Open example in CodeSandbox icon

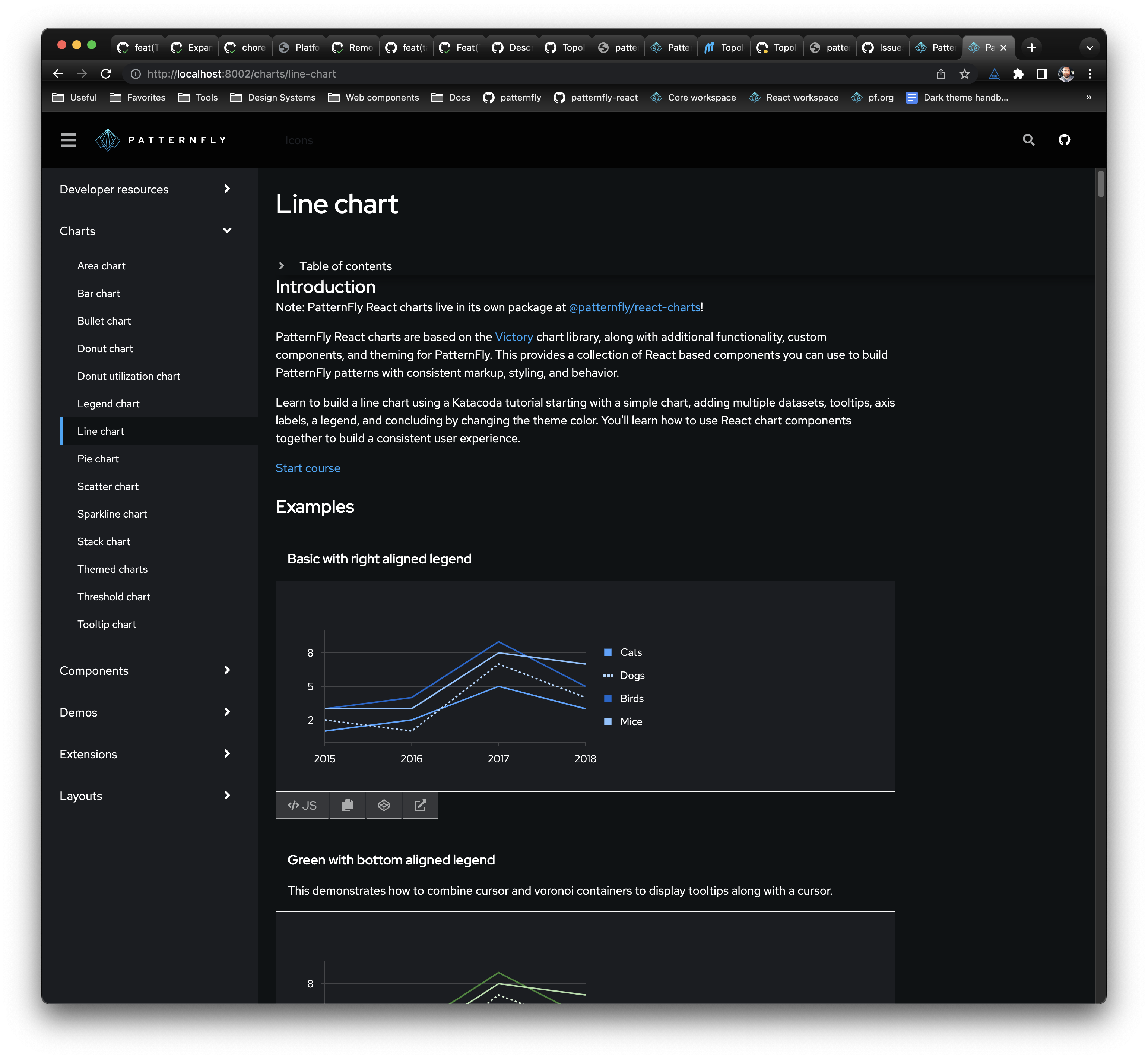[384, 805]
